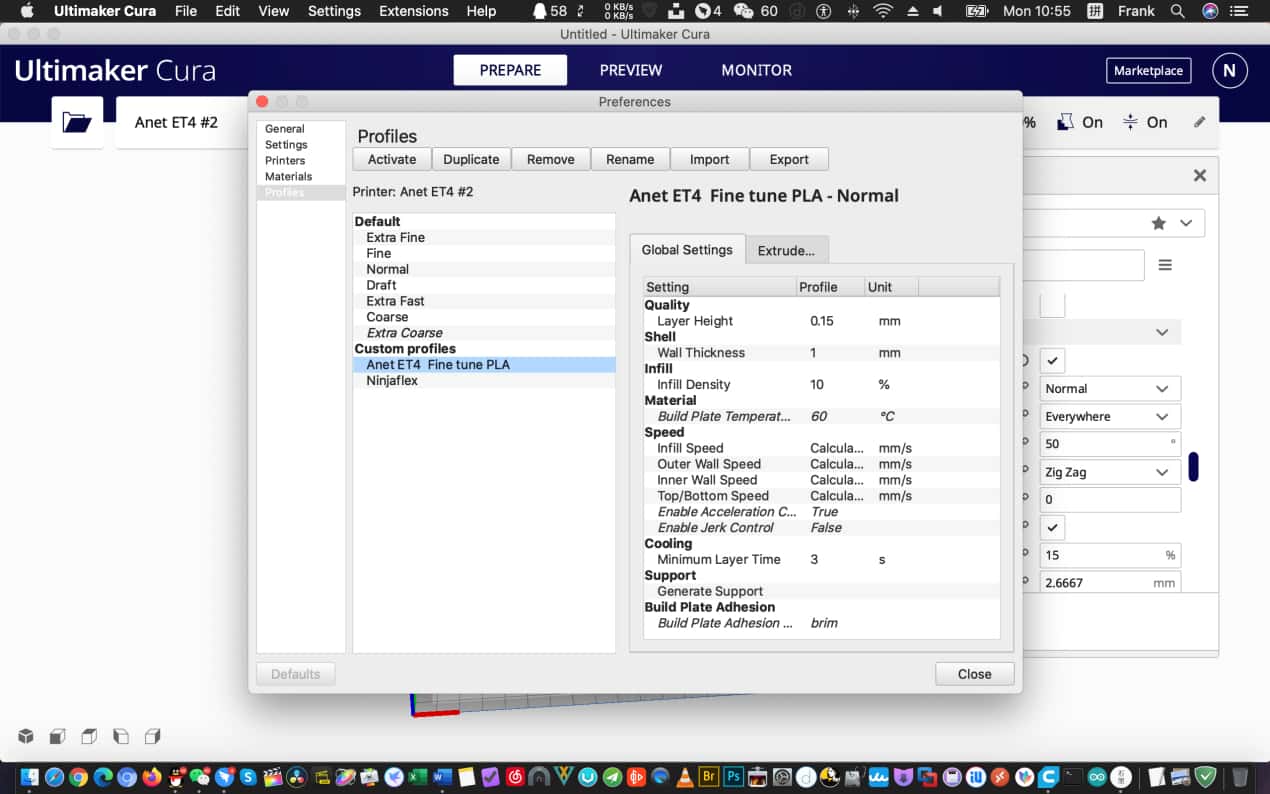This screenshot has width=1270, height=794.
Task: Click the field containing 2.6667 mm
Action: pyautogui.click(x=1110, y=582)
